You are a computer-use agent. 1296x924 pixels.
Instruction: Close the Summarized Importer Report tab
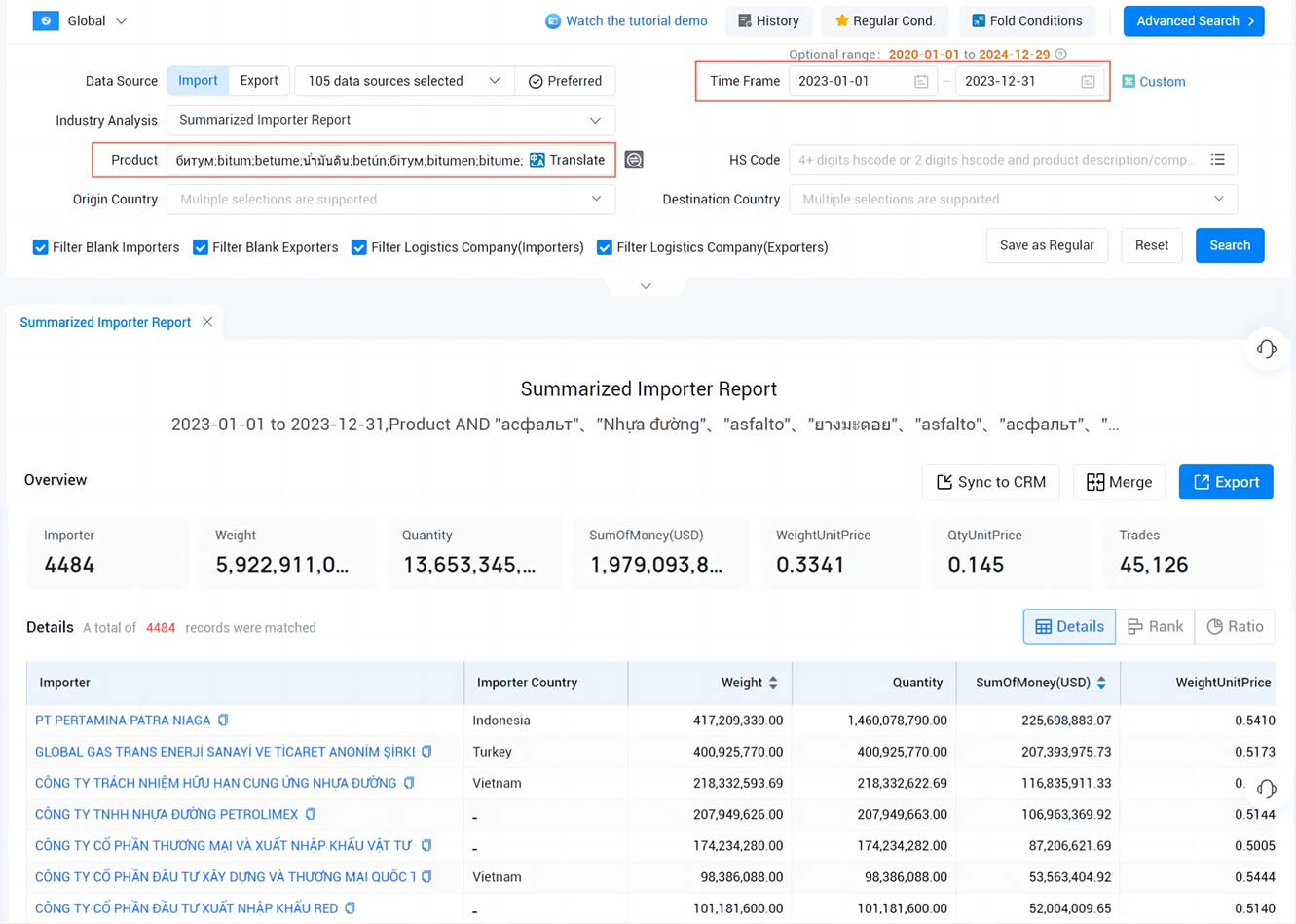[x=207, y=322]
